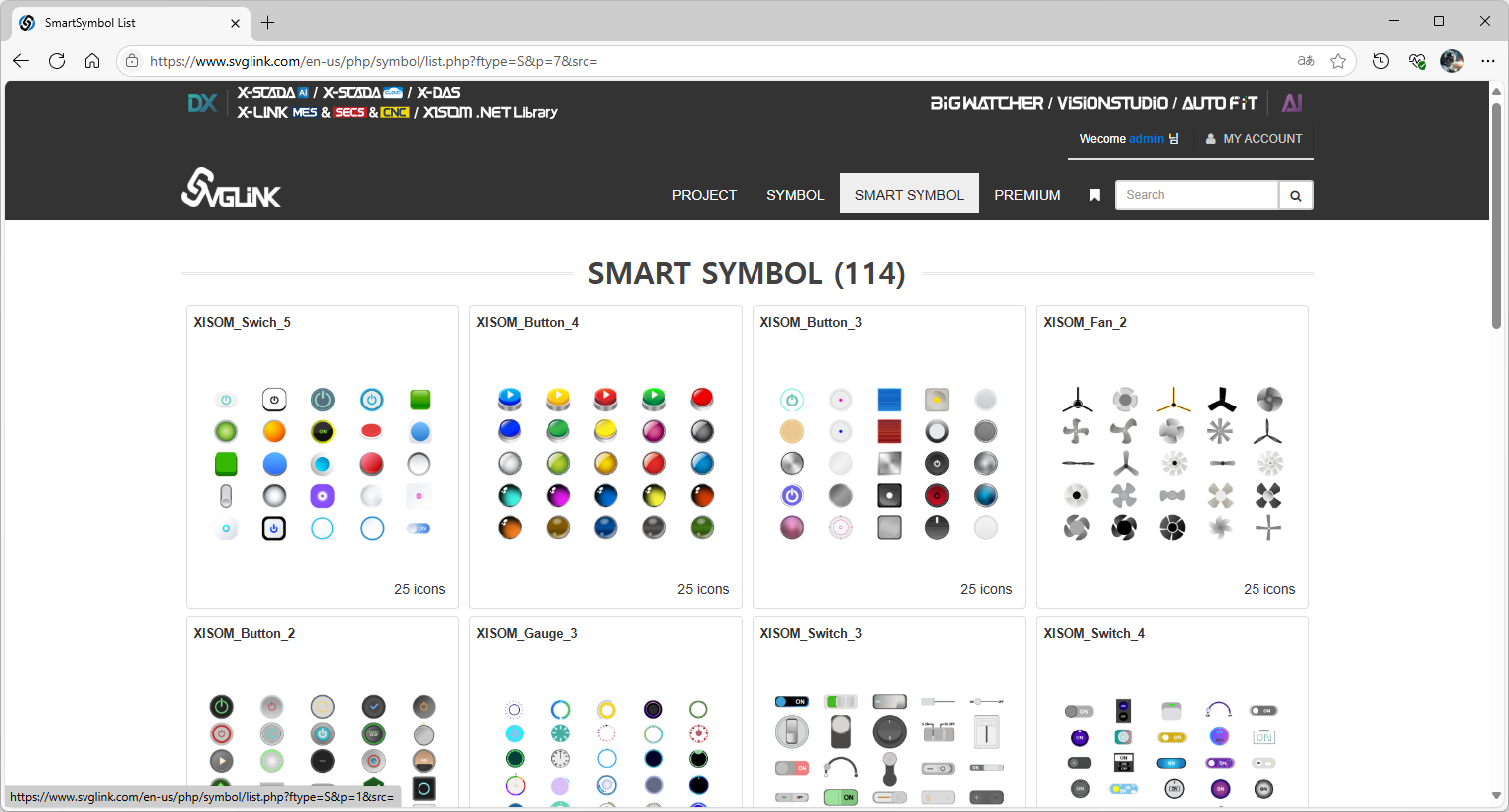Open the XISOM_Fan_2 card title
Image resolution: width=1509 pixels, height=812 pixels.
click(x=1085, y=322)
